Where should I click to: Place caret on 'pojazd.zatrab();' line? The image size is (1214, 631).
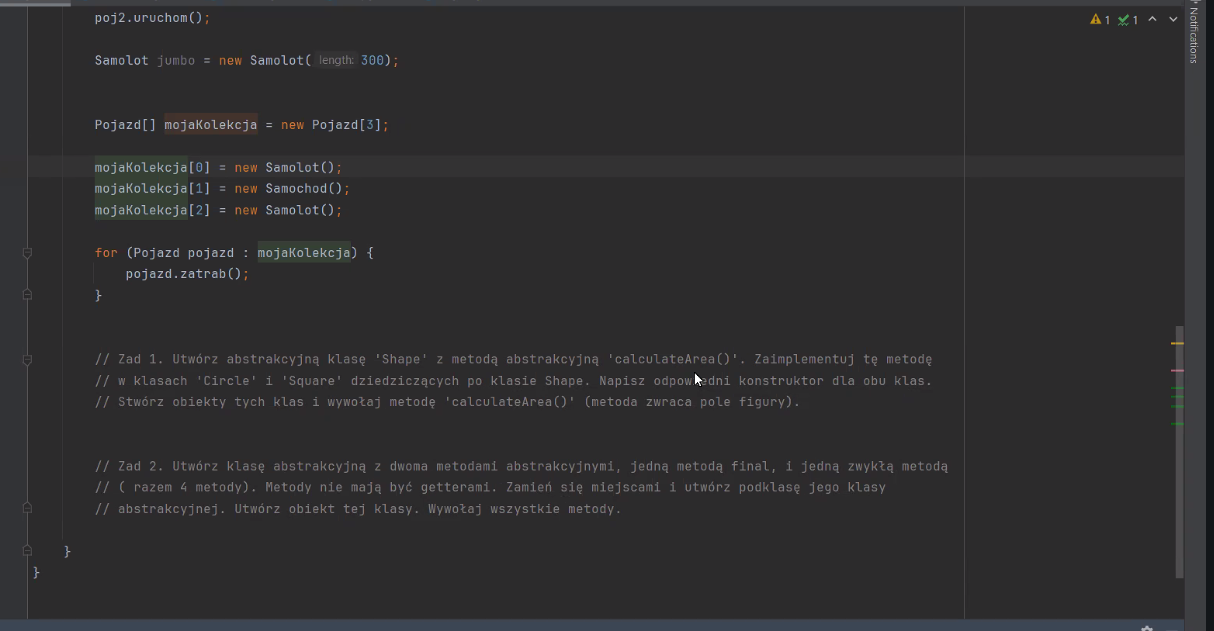point(187,274)
